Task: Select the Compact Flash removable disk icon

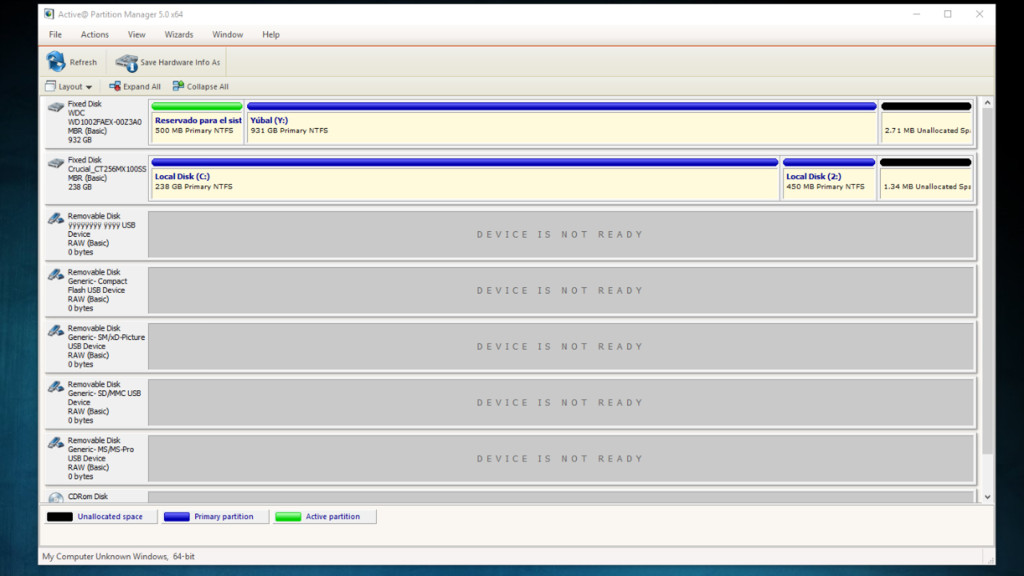Action: click(x=56, y=275)
